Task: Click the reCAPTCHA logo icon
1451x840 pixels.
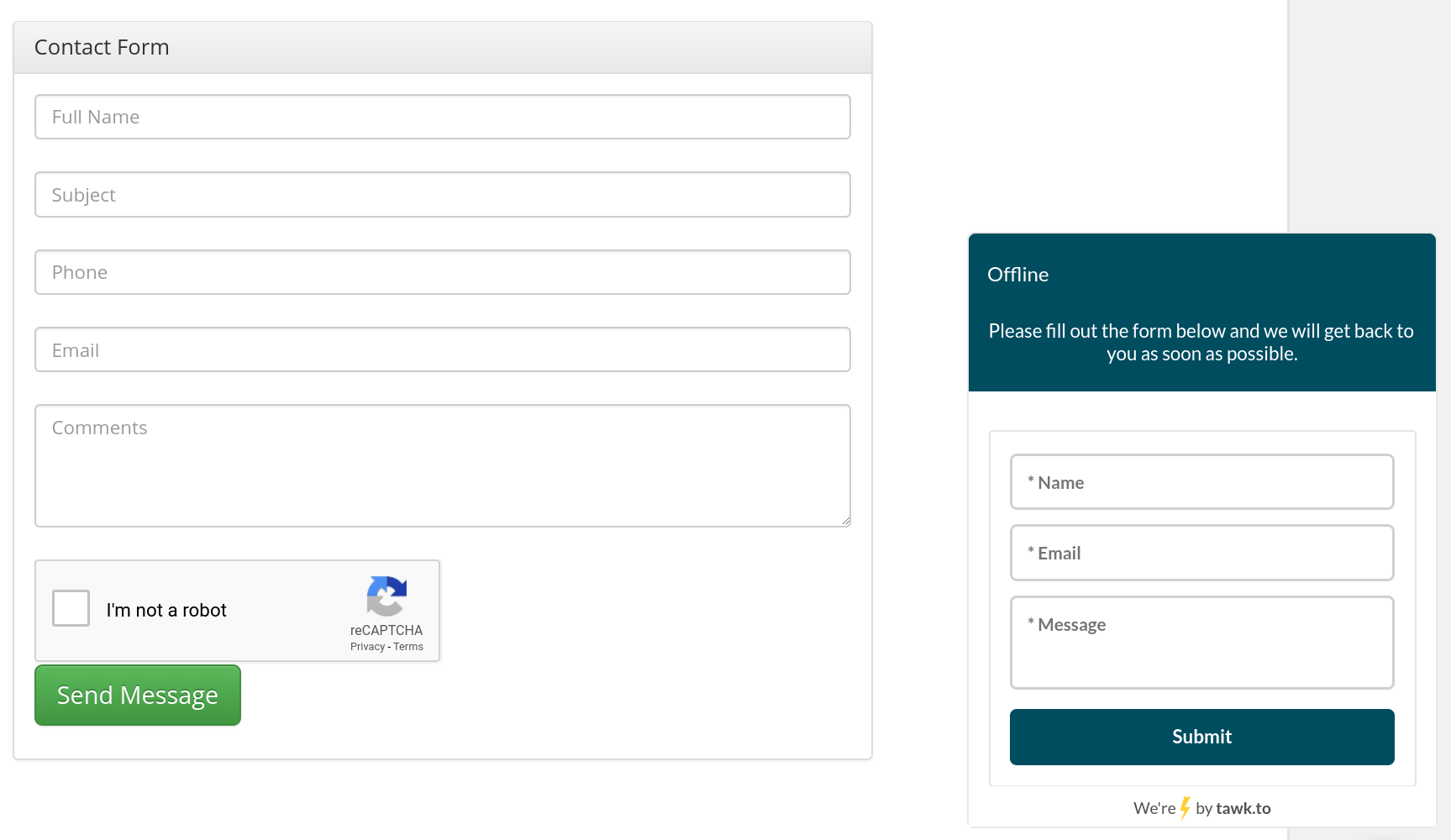Action: point(386,596)
